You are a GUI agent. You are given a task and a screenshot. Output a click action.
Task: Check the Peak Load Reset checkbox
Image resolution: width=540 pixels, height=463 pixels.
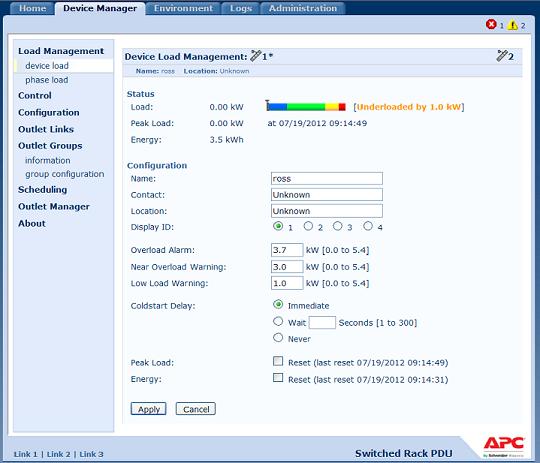coord(278,361)
